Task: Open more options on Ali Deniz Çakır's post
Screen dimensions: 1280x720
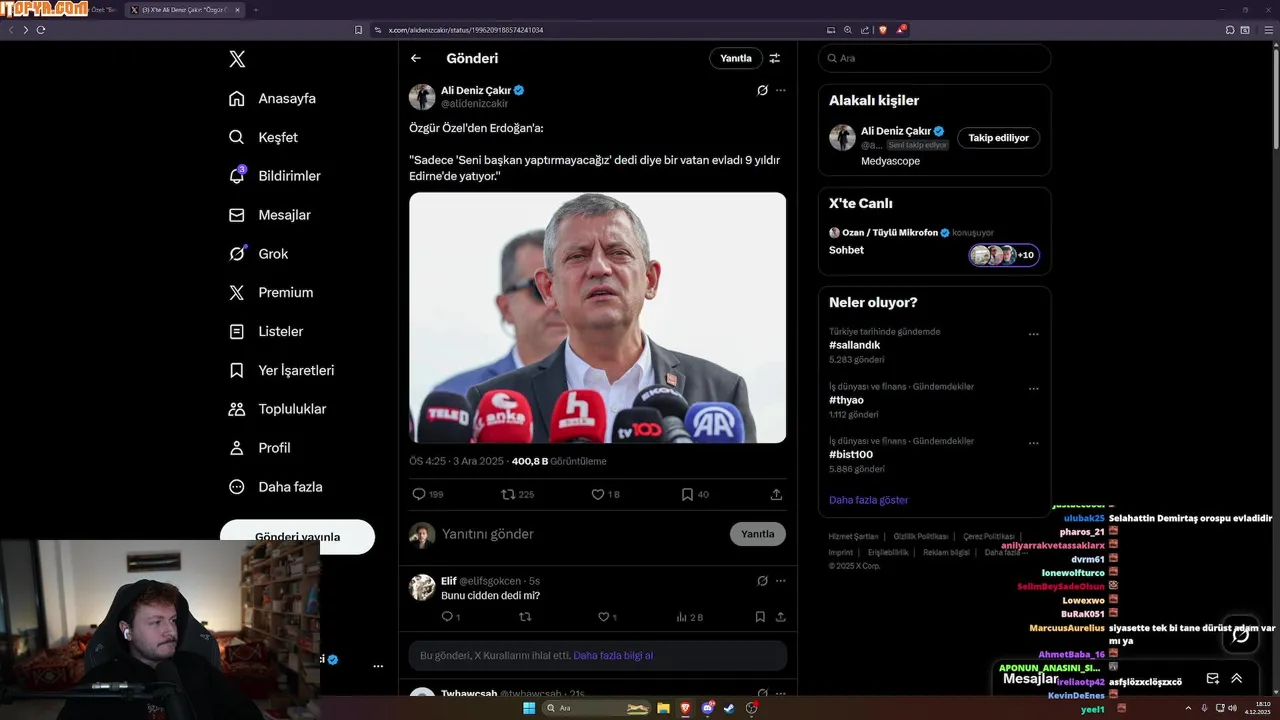Action: [781, 90]
